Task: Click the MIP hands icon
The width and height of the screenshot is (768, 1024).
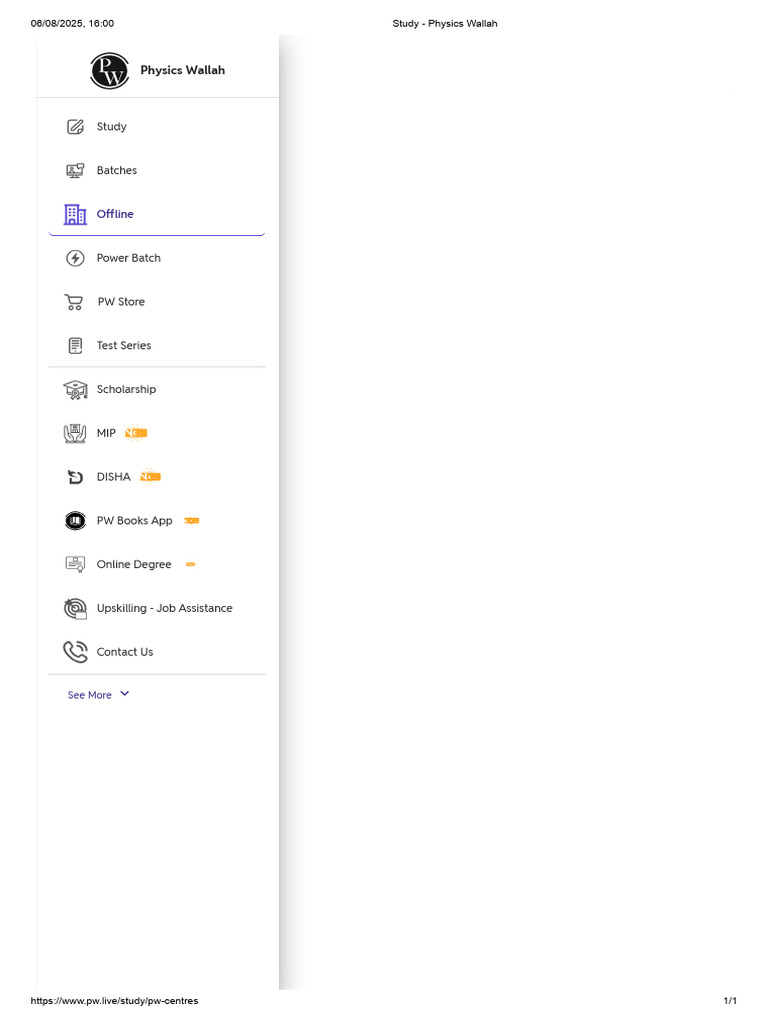Action: (75, 433)
